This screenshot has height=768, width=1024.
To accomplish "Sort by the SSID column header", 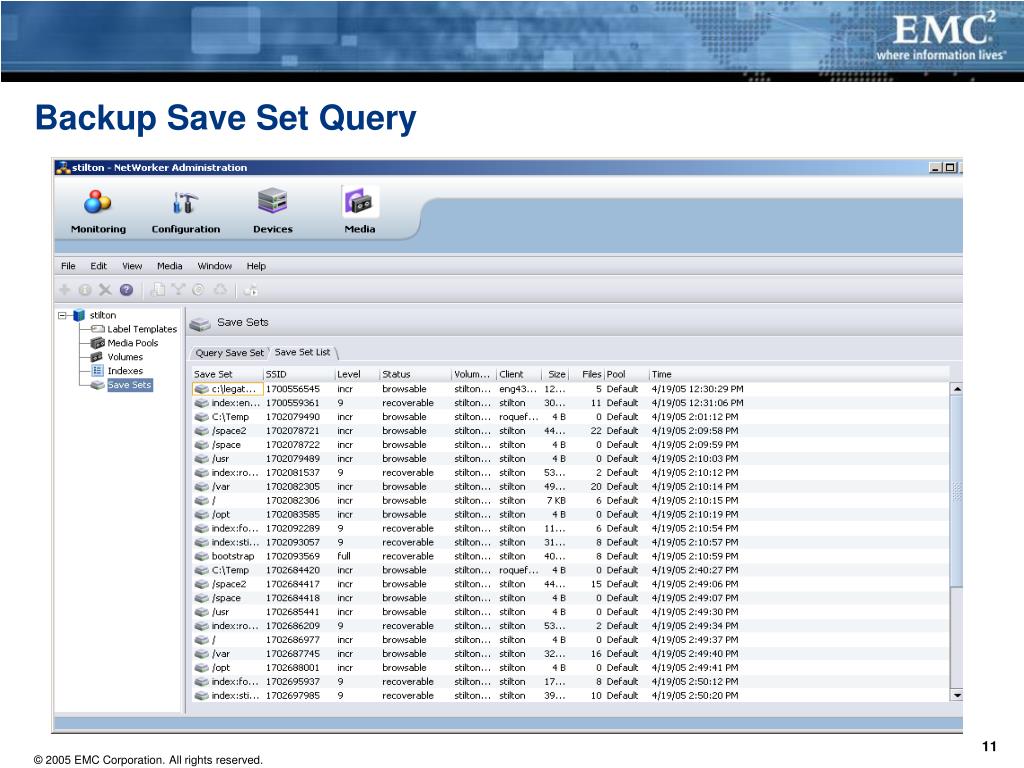I will (x=298, y=374).
